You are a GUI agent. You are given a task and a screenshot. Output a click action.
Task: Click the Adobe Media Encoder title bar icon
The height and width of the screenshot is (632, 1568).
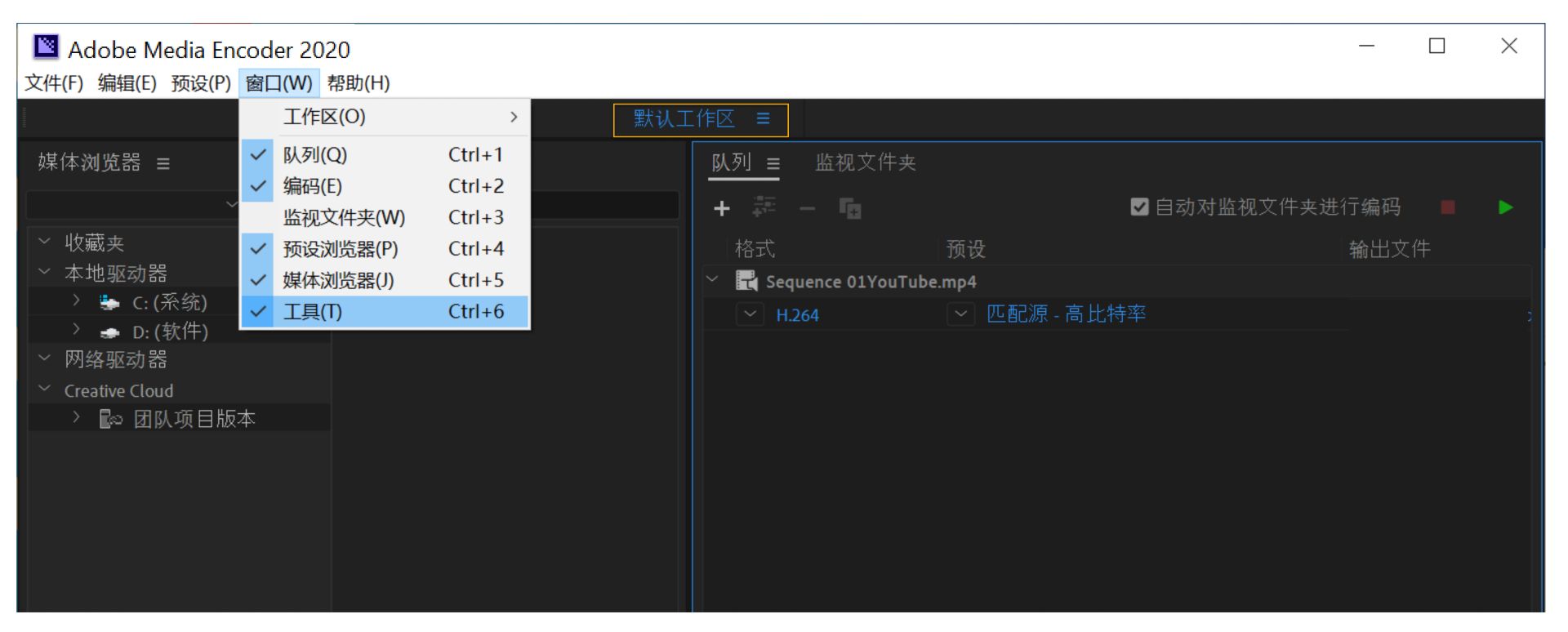46,47
